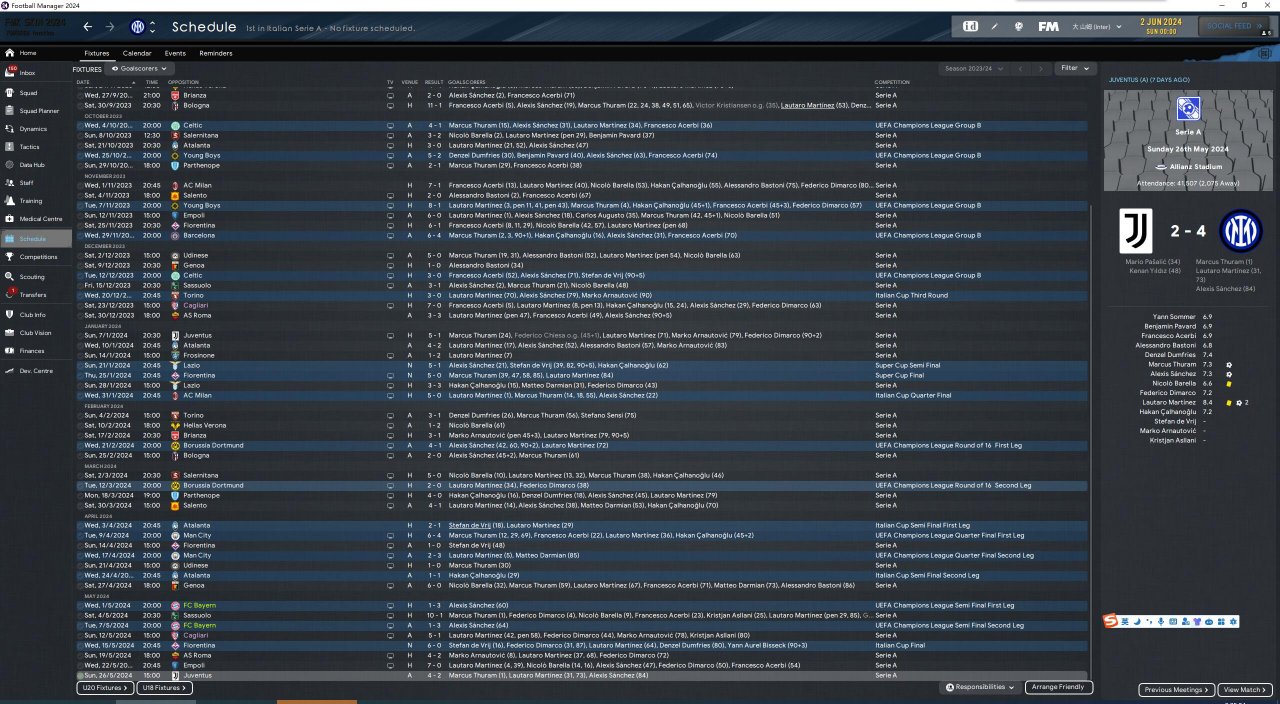The image size is (1280, 704).
Task: Click the Sogou input method S icon
Action: tap(1111, 621)
